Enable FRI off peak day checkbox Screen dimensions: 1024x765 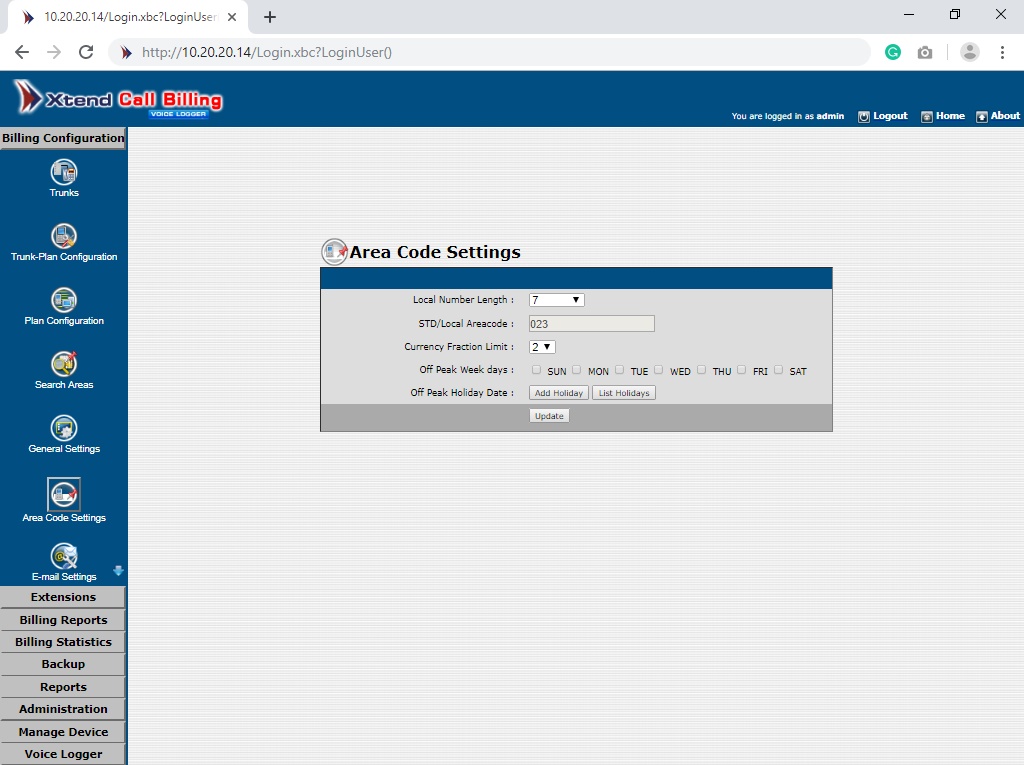pos(741,370)
